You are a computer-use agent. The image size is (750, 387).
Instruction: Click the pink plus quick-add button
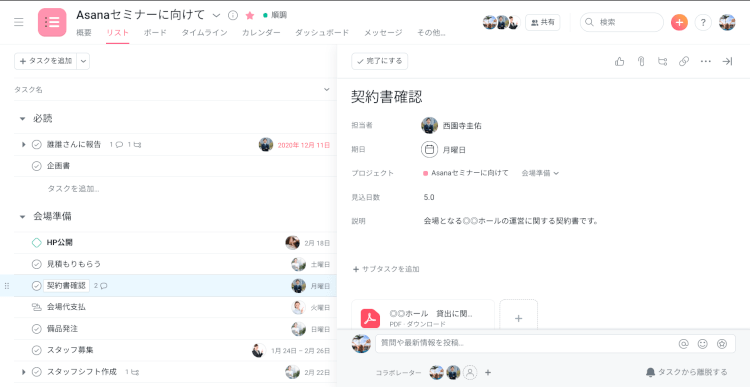(x=679, y=22)
